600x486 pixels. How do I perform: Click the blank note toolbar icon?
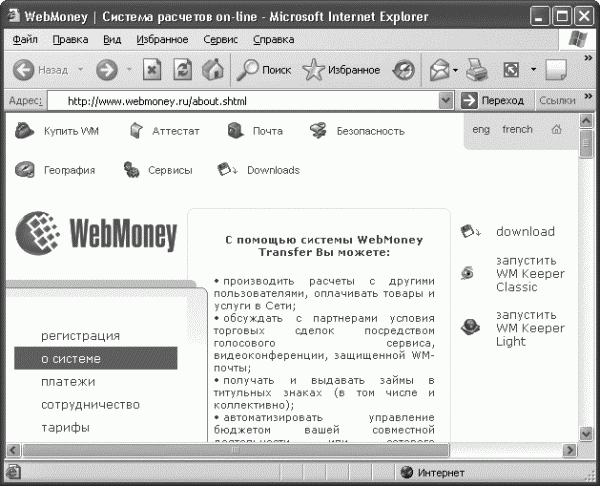[556, 70]
